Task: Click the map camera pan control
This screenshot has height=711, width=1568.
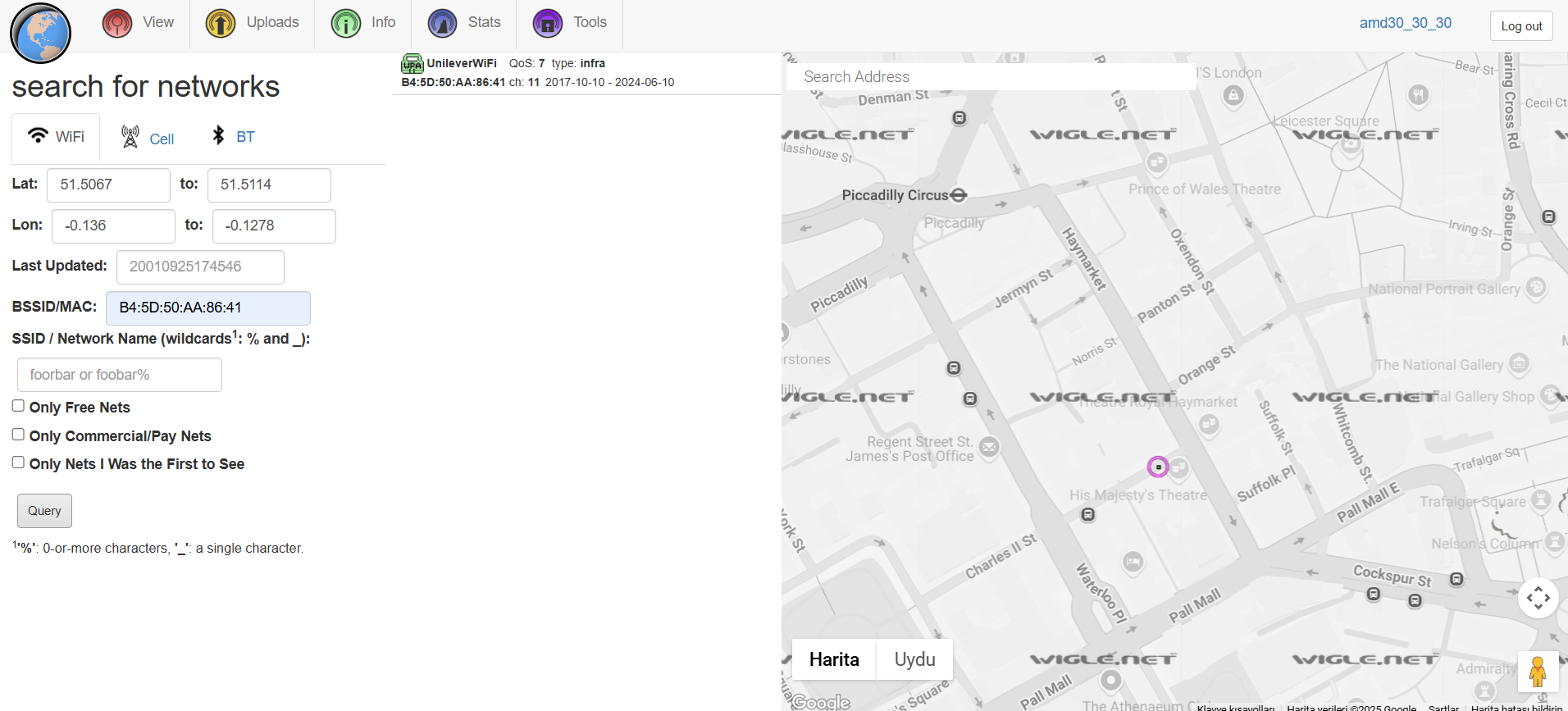Action: [1538, 598]
